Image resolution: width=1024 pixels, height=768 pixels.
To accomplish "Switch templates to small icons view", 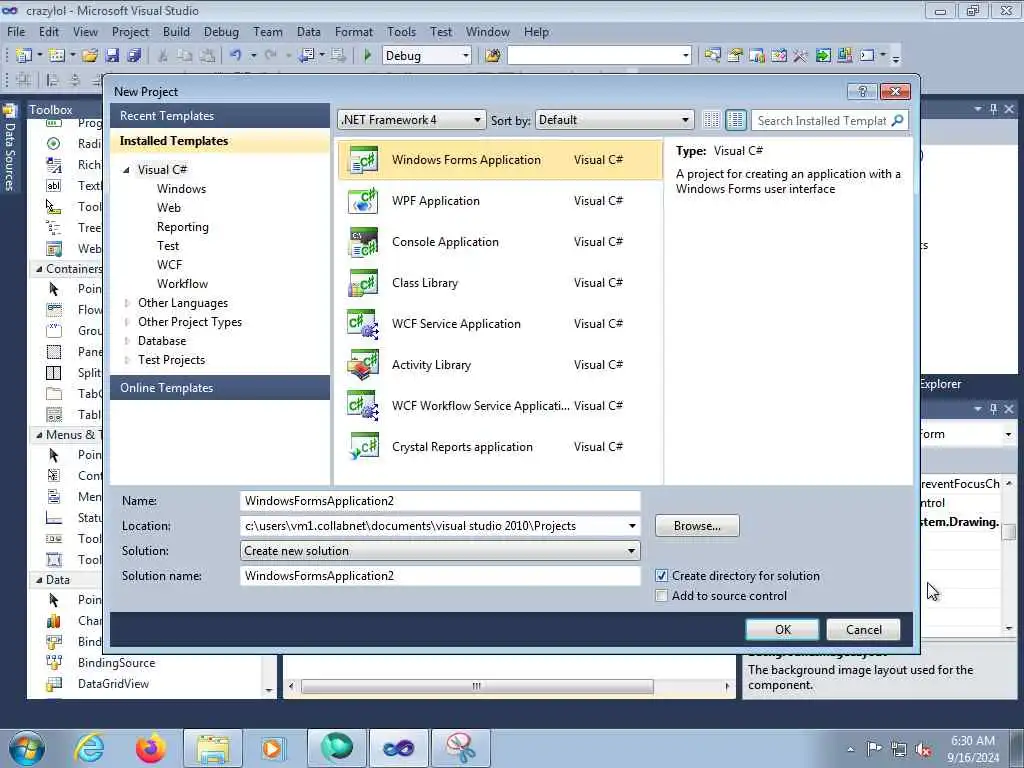I will [x=712, y=120].
